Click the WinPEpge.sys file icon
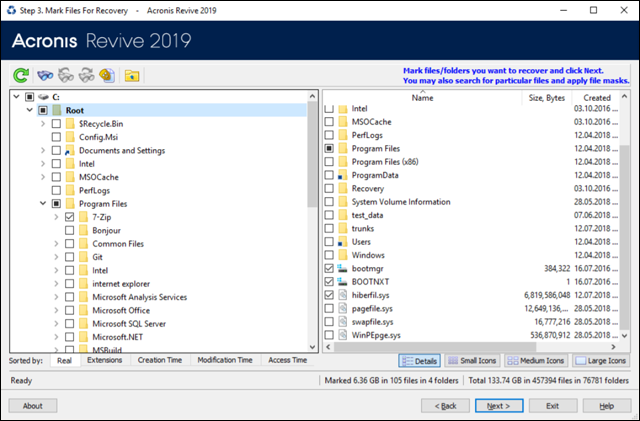The image size is (640, 421). (343, 335)
